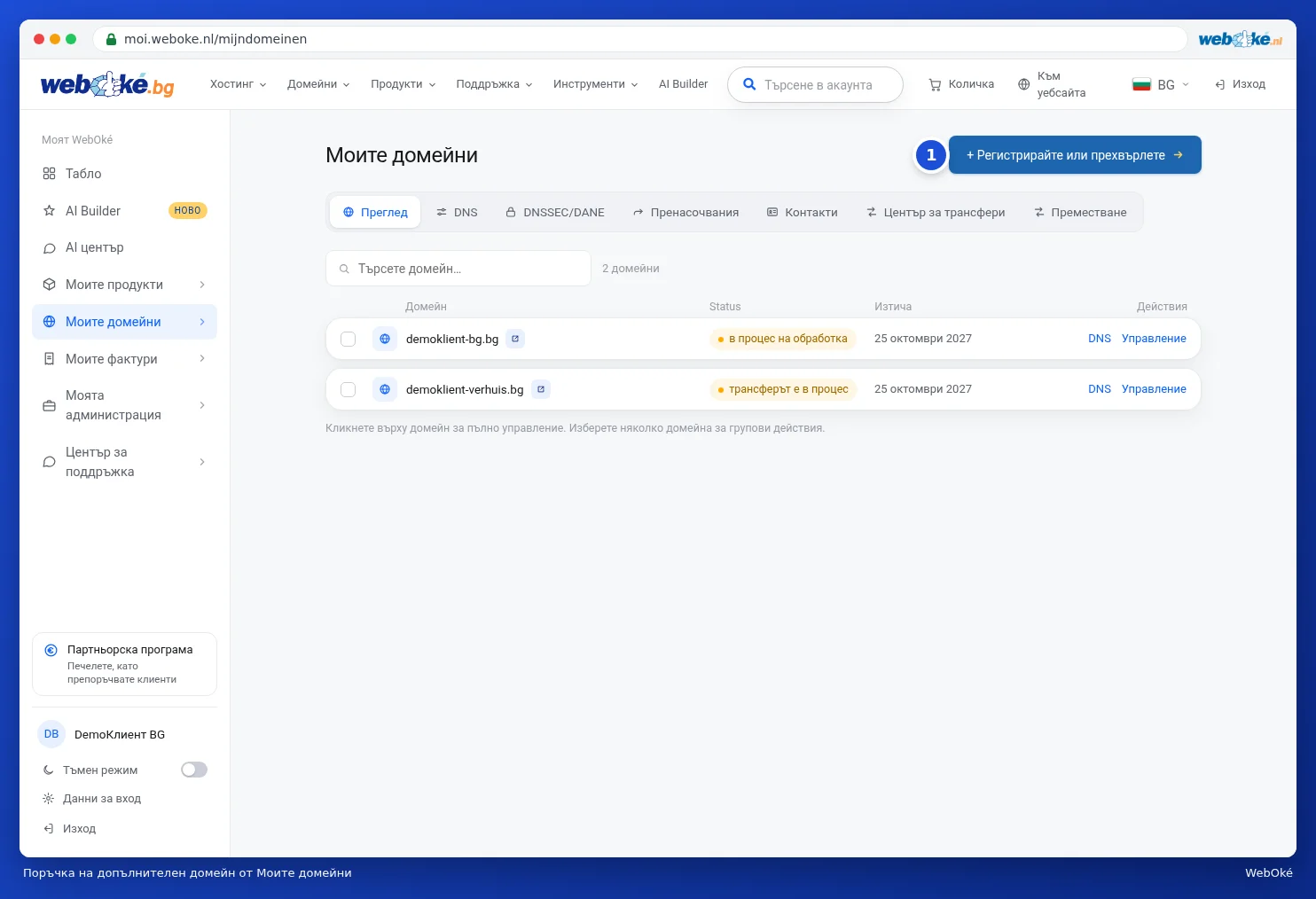Click the gear icon for Данни за вход
The image size is (1316, 899).
tap(49, 799)
